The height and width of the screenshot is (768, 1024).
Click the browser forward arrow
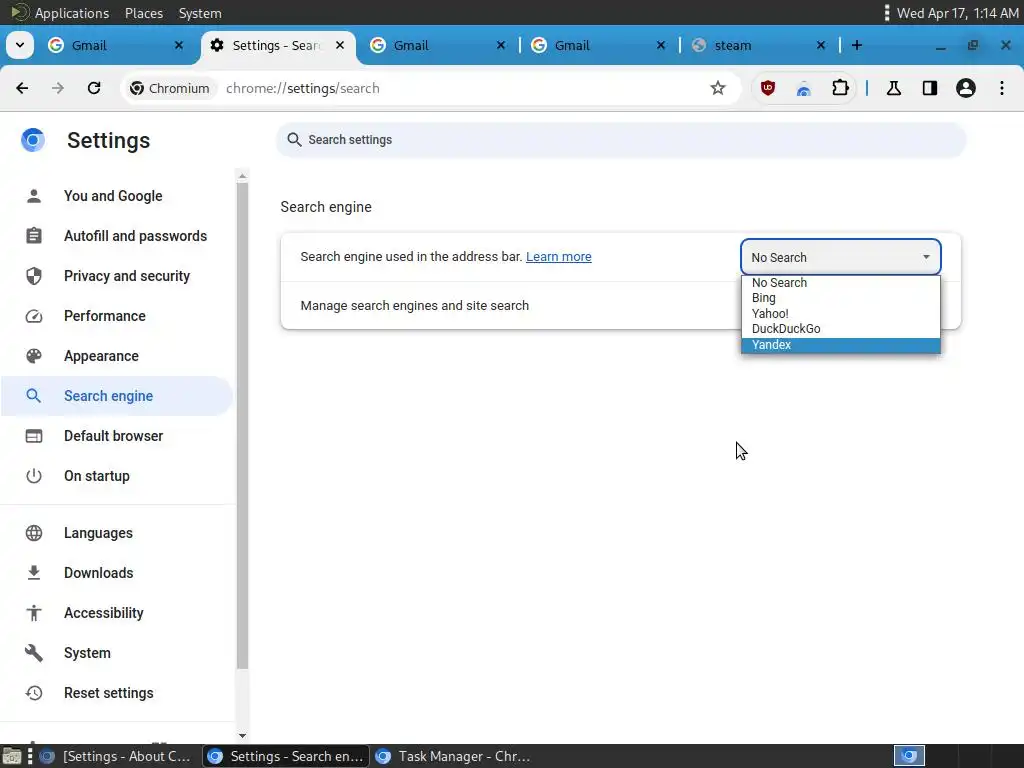point(58,88)
